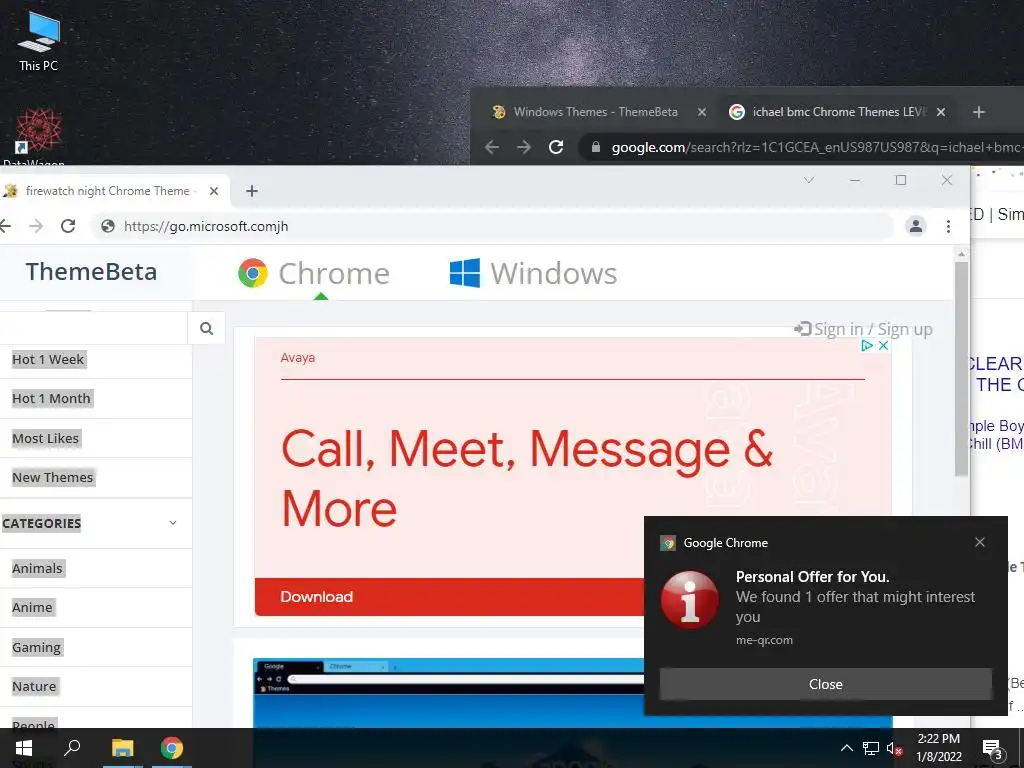This screenshot has width=1024, height=768.
Task: Reload the go.microsoft.comjh page
Action: click(68, 226)
